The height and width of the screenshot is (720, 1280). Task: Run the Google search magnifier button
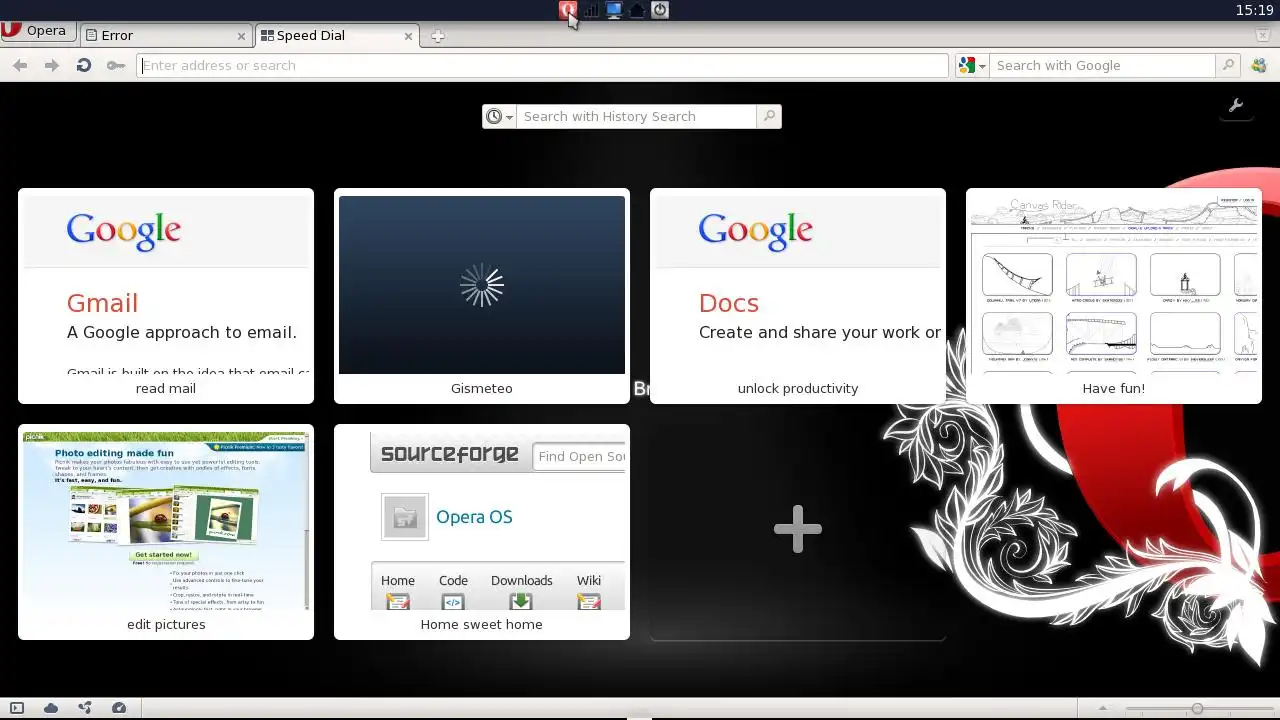coord(1228,65)
